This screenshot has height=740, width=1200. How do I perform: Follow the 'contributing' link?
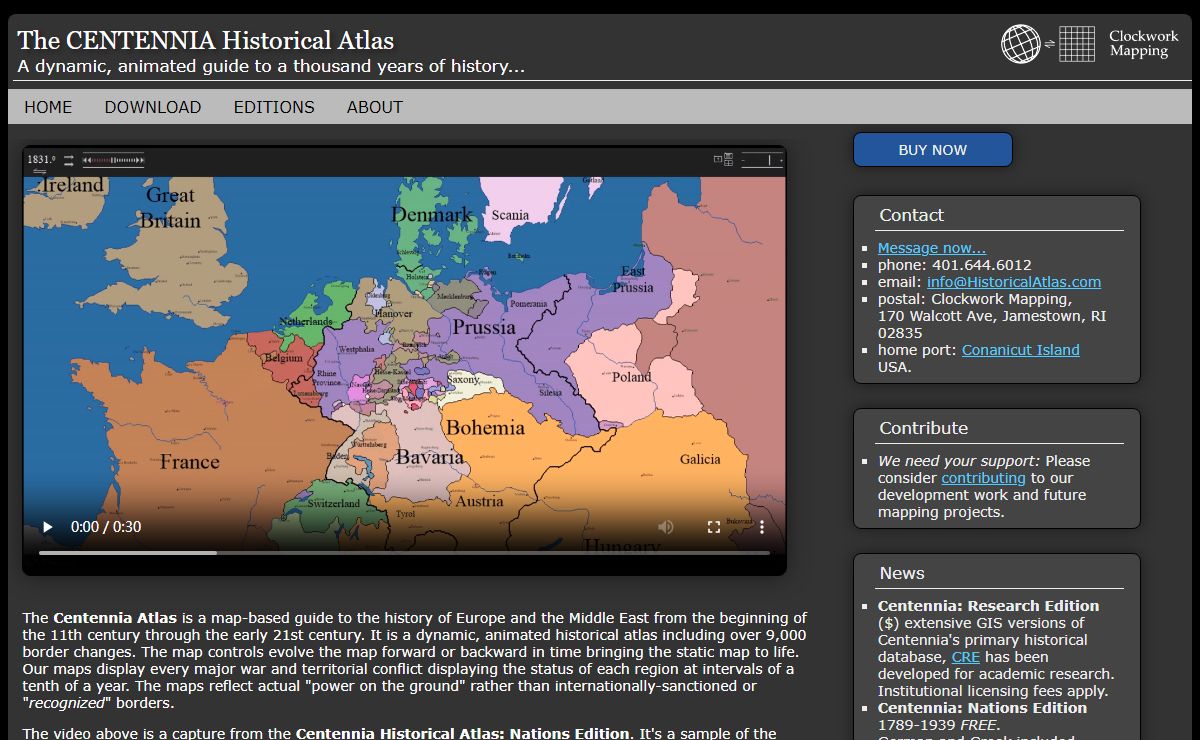click(983, 478)
